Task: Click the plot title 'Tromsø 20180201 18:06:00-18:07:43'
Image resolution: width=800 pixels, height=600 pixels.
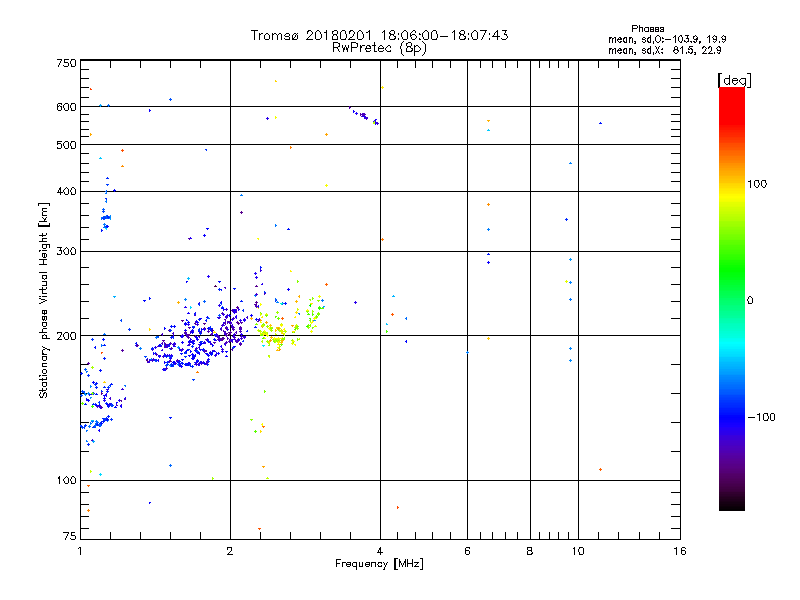Action: tap(379, 35)
